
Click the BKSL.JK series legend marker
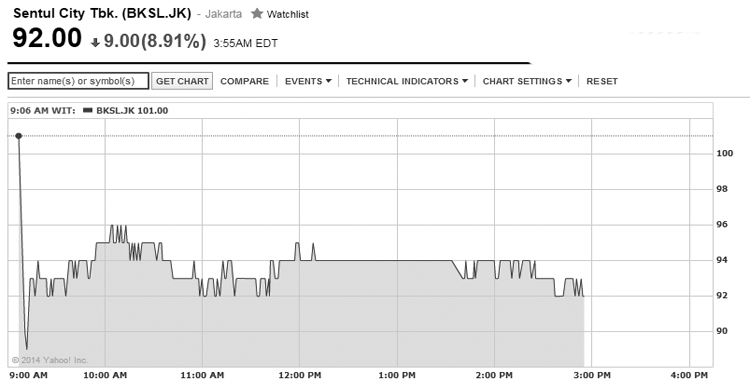88,111
